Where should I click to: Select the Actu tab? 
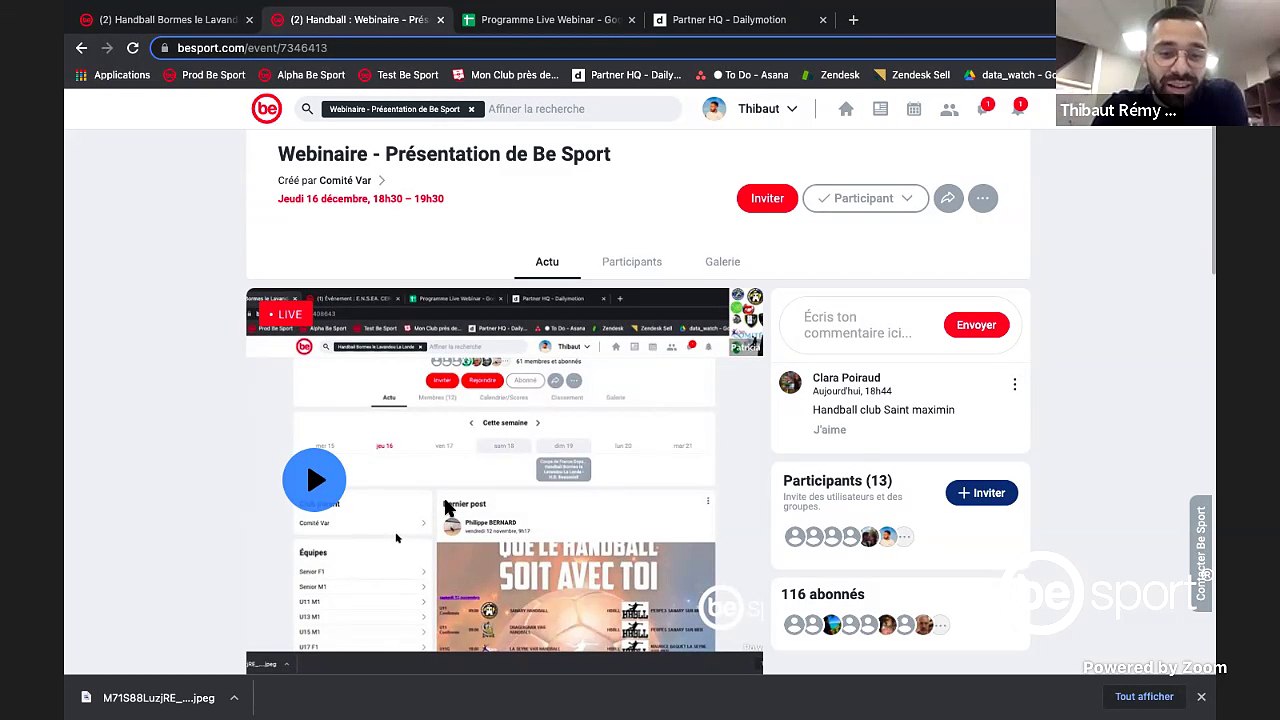click(547, 262)
